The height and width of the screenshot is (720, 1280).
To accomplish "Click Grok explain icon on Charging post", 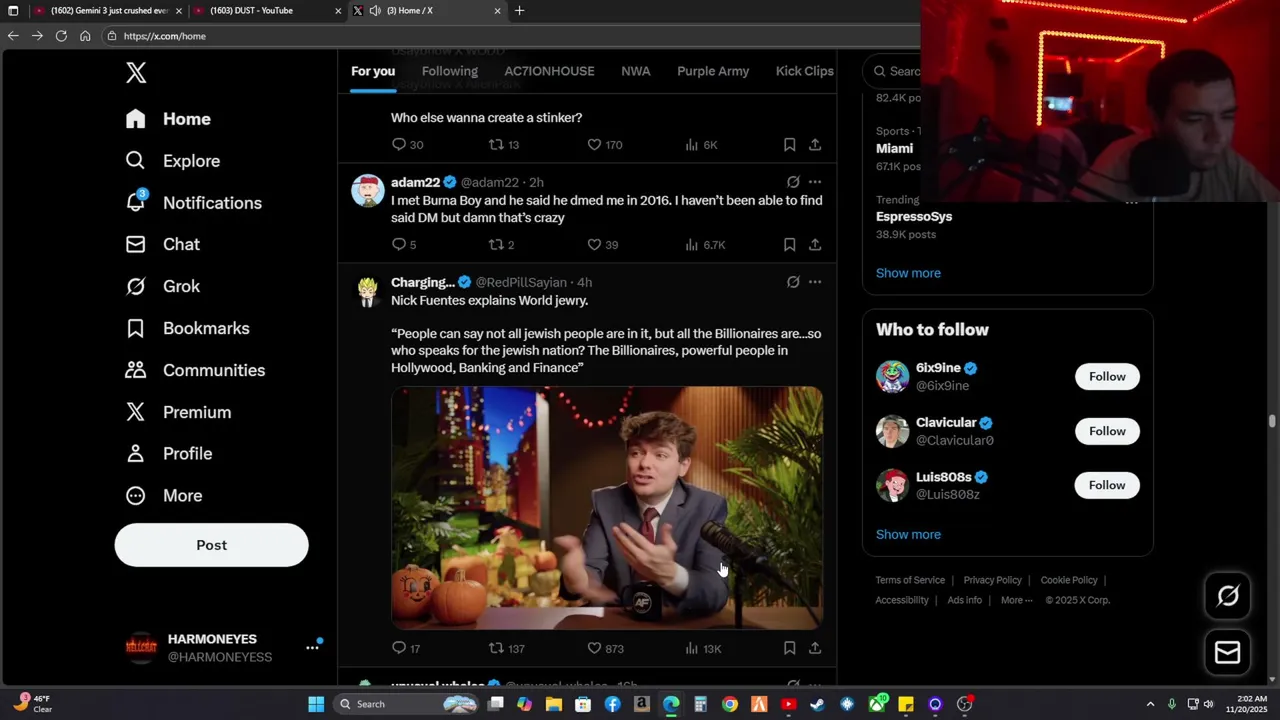I will coord(793,282).
